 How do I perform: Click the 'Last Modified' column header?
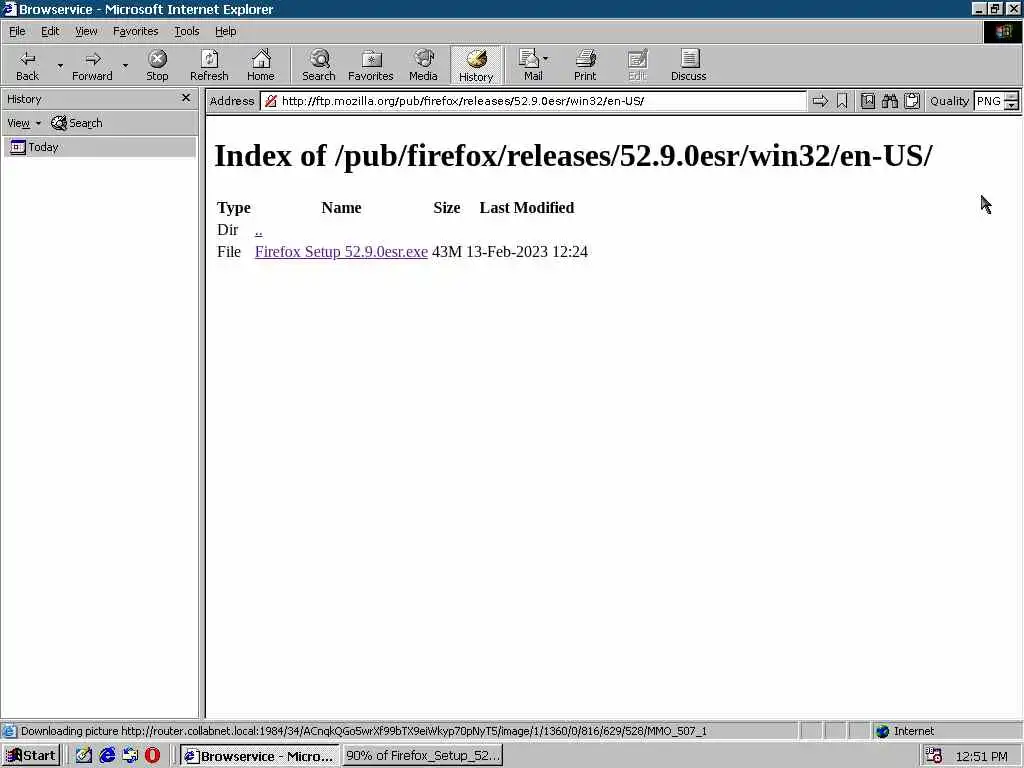(526, 208)
